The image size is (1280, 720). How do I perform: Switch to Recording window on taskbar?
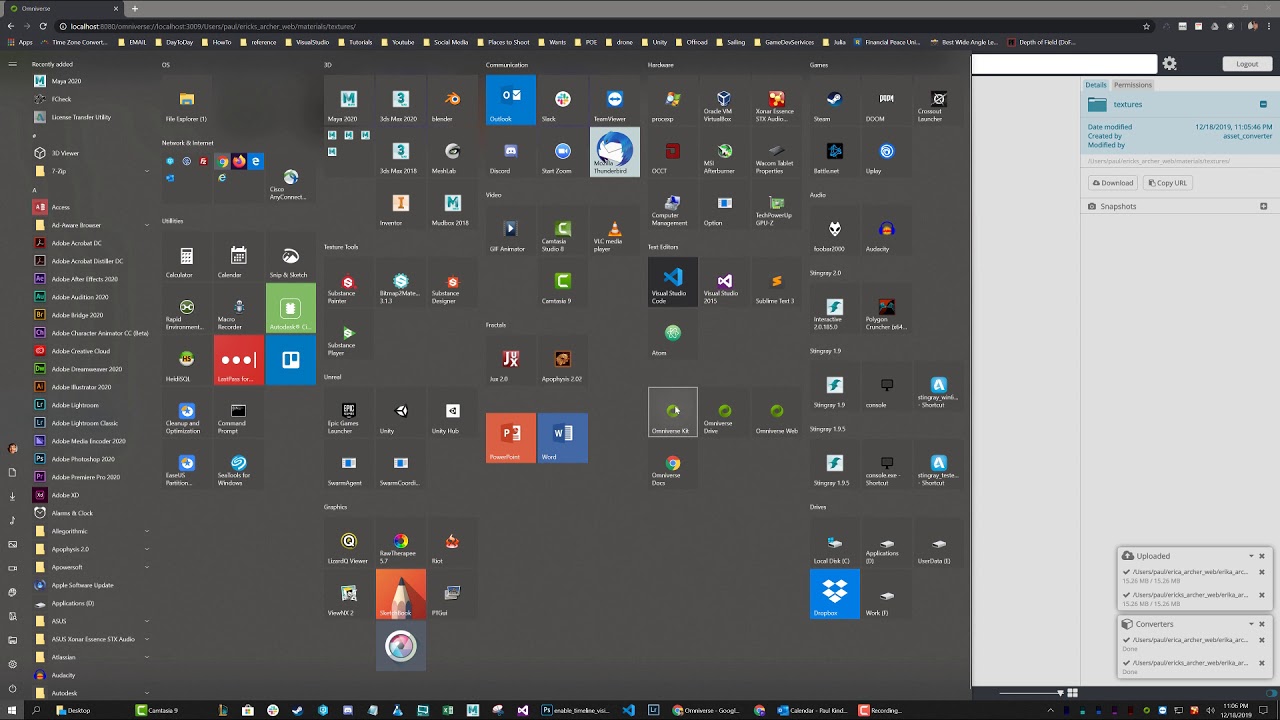point(880,710)
